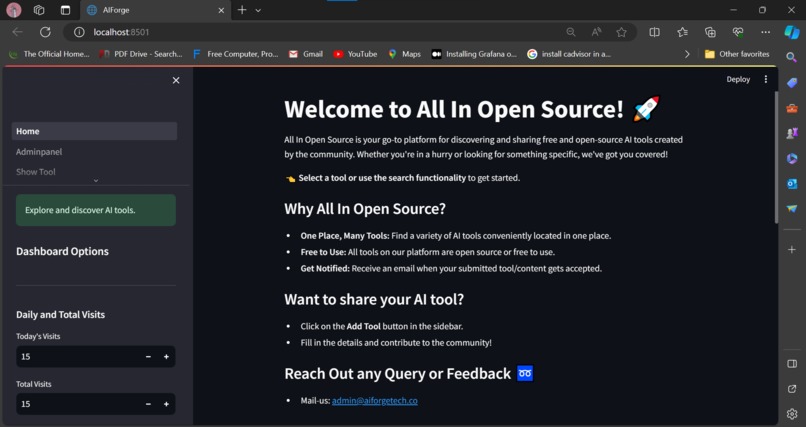Open the Maps bookmark
Image resolution: width=806 pixels, height=427 pixels.
point(405,54)
